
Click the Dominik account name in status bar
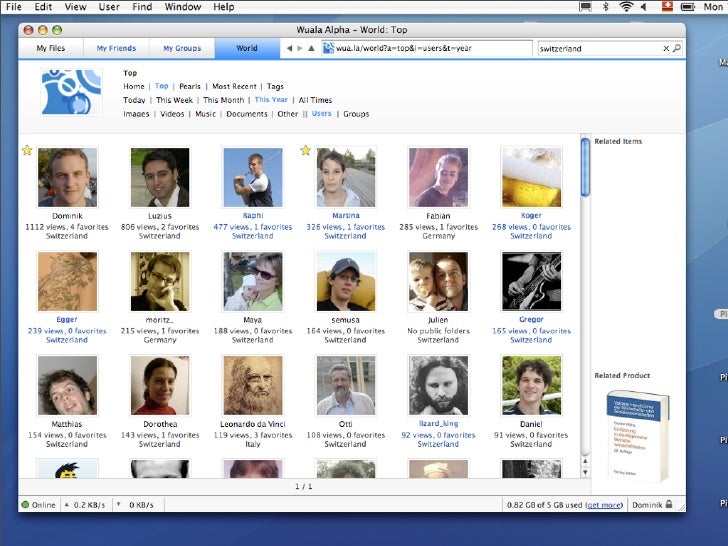647,505
